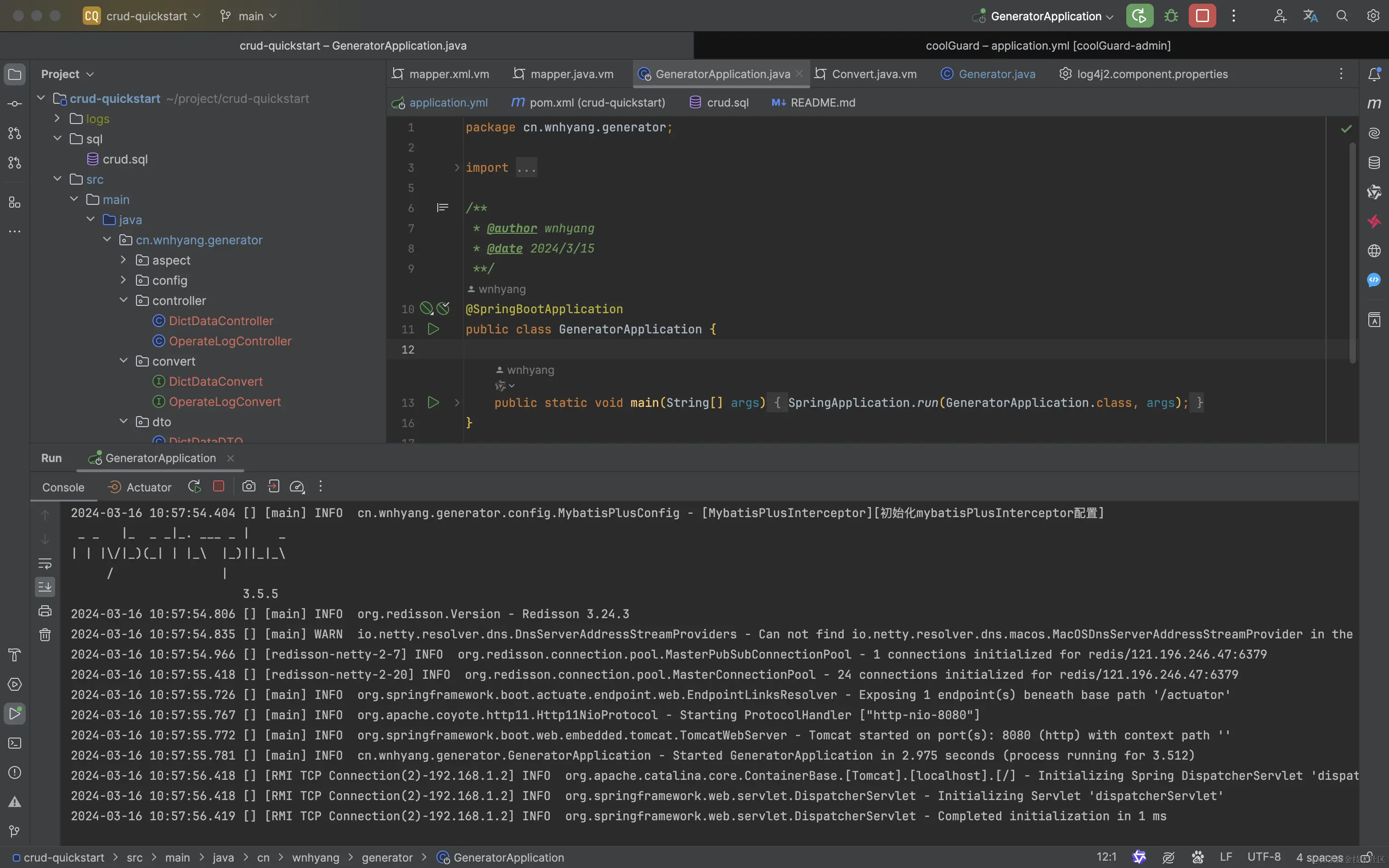The height and width of the screenshot is (868, 1389).
Task: Open the Notifications bell icon
Action: [x=1374, y=74]
